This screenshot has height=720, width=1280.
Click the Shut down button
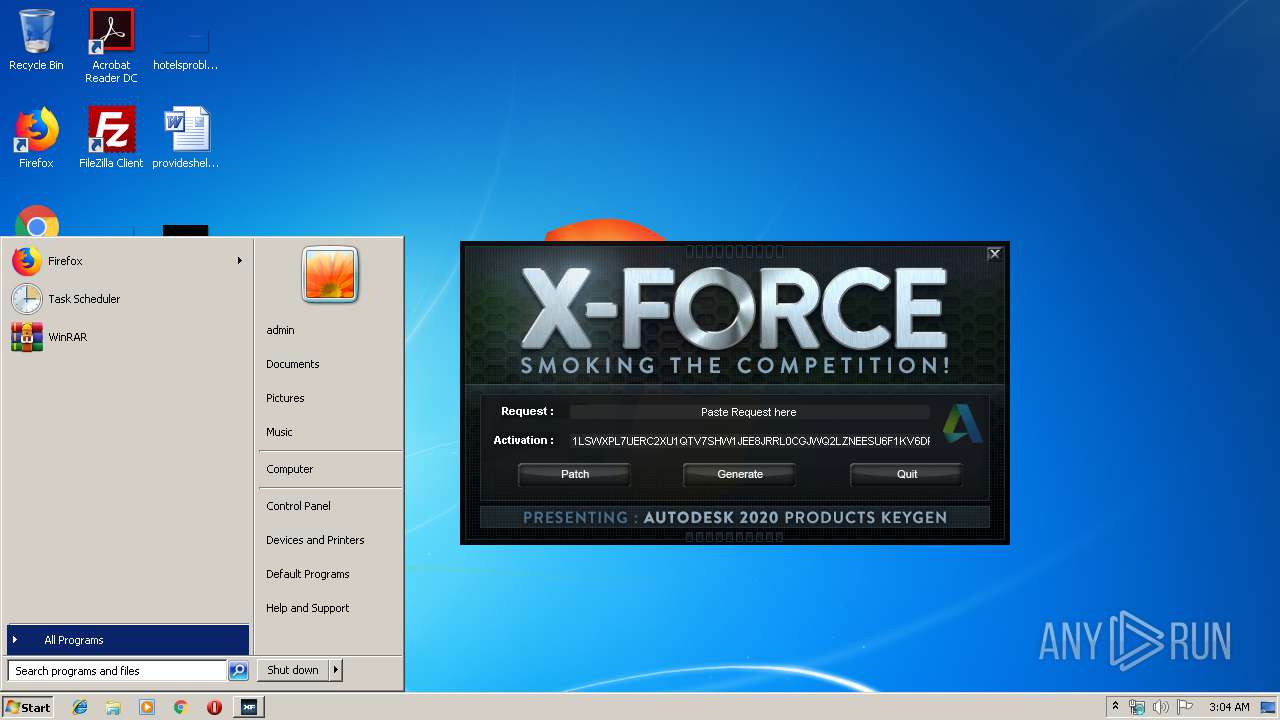[293, 670]
